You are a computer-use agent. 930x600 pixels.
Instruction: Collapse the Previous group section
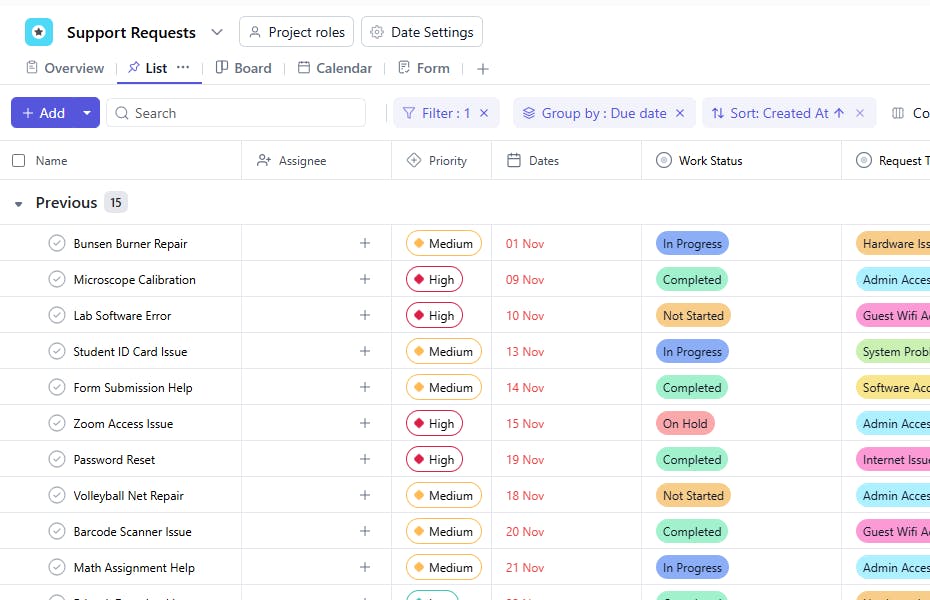click(18, 203)
